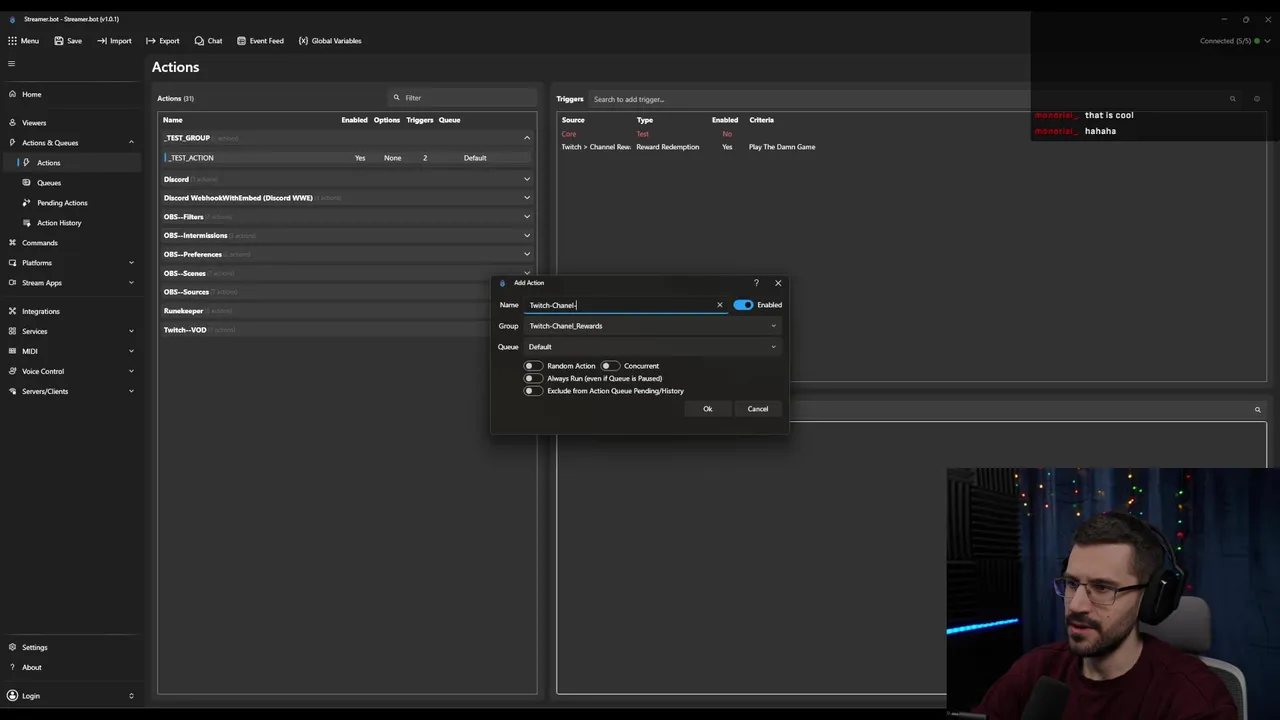Sort actions by Name column header
The width and height of the screenshot is (1280, 720).
(x=173, y=120)
